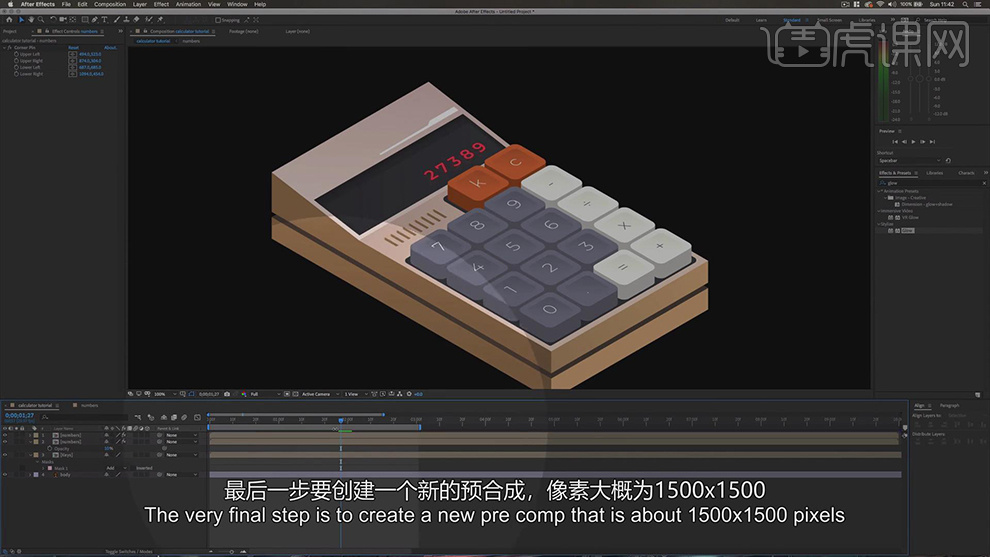This screenshot has width=990, height=557.
Task: Click the center audio level slider knob
Action: pos(919,78)
